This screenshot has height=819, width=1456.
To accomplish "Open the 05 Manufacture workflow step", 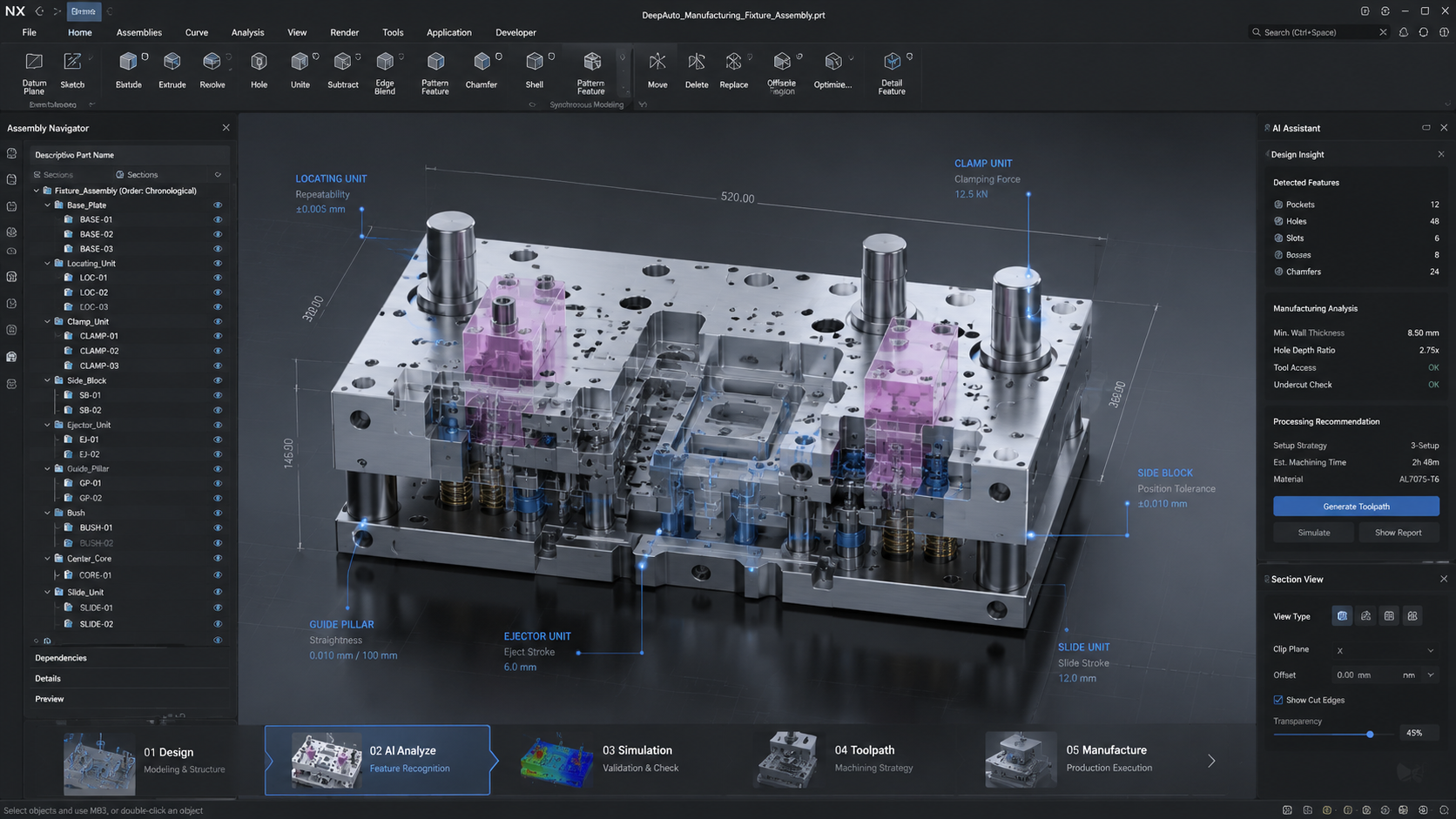I will point(1071,760).
